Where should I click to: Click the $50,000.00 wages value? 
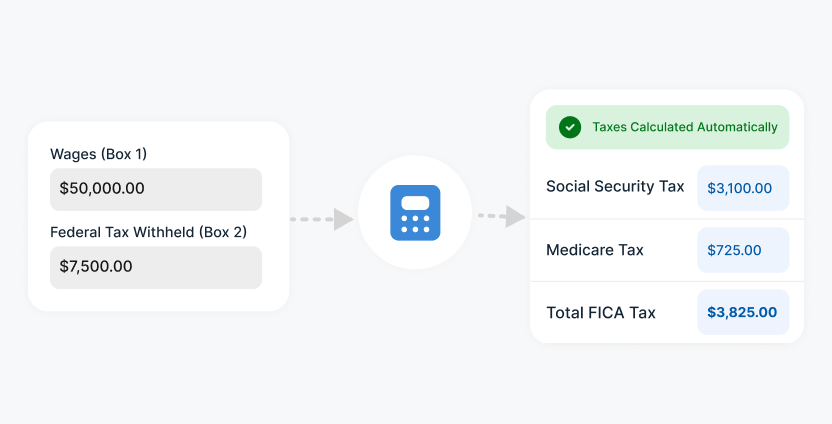pyautogui.click(x=102, y=188)
